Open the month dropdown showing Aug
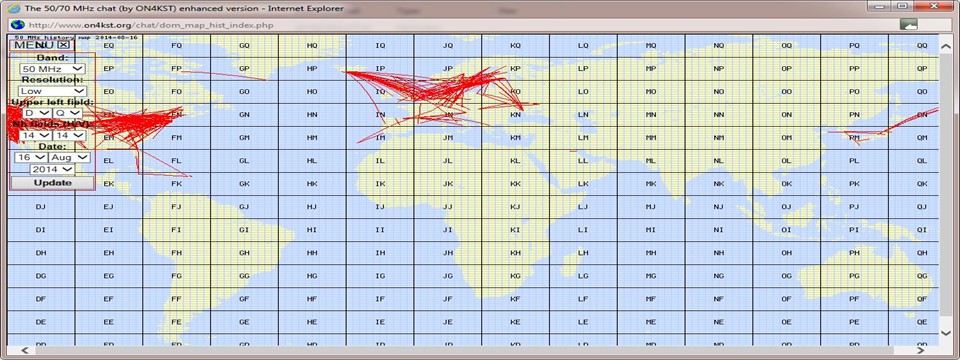The height and width of the screenshot is (360, 960). [69, 157]
